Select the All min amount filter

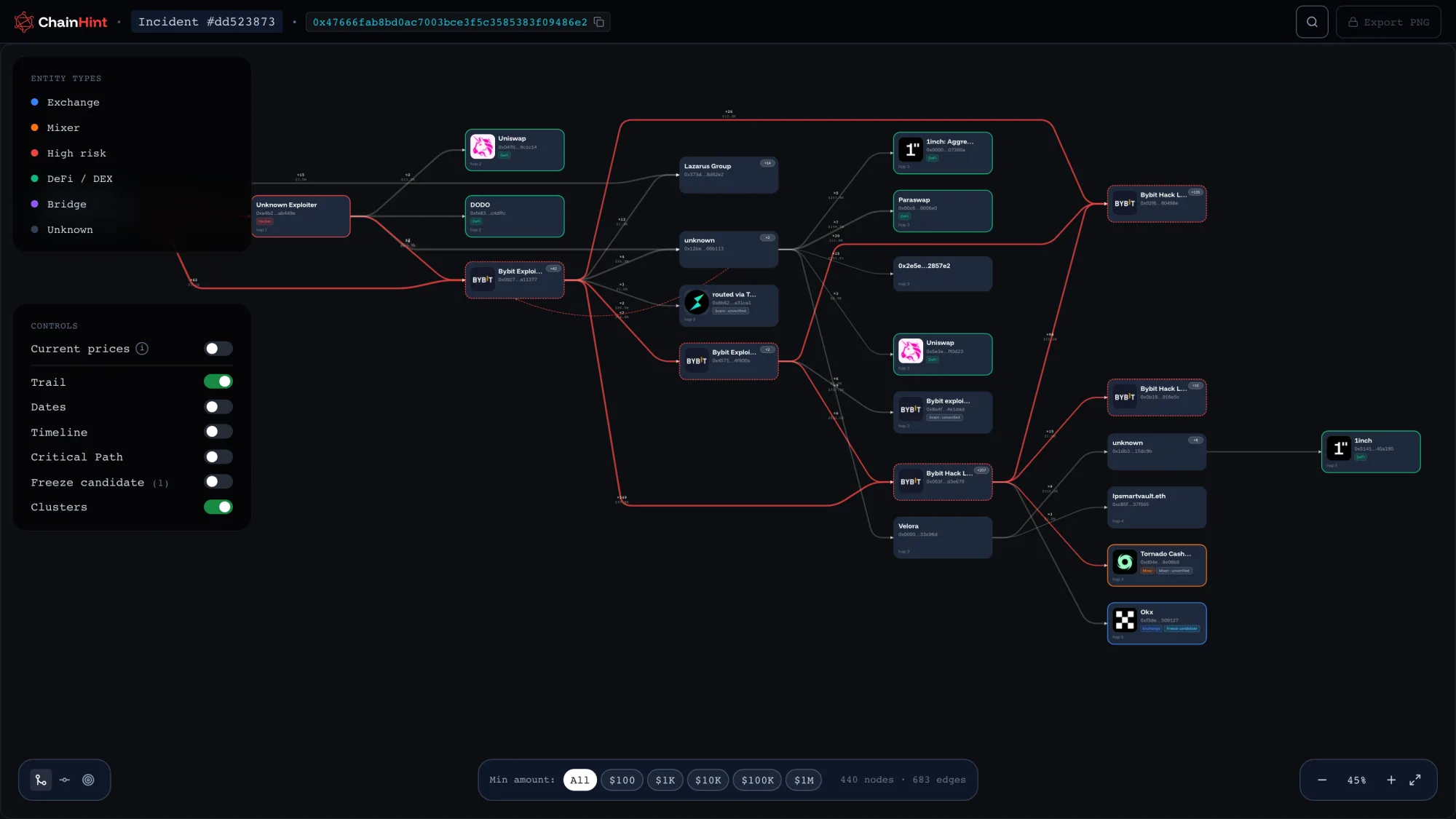pyautogui.click(x=579, y=780)
